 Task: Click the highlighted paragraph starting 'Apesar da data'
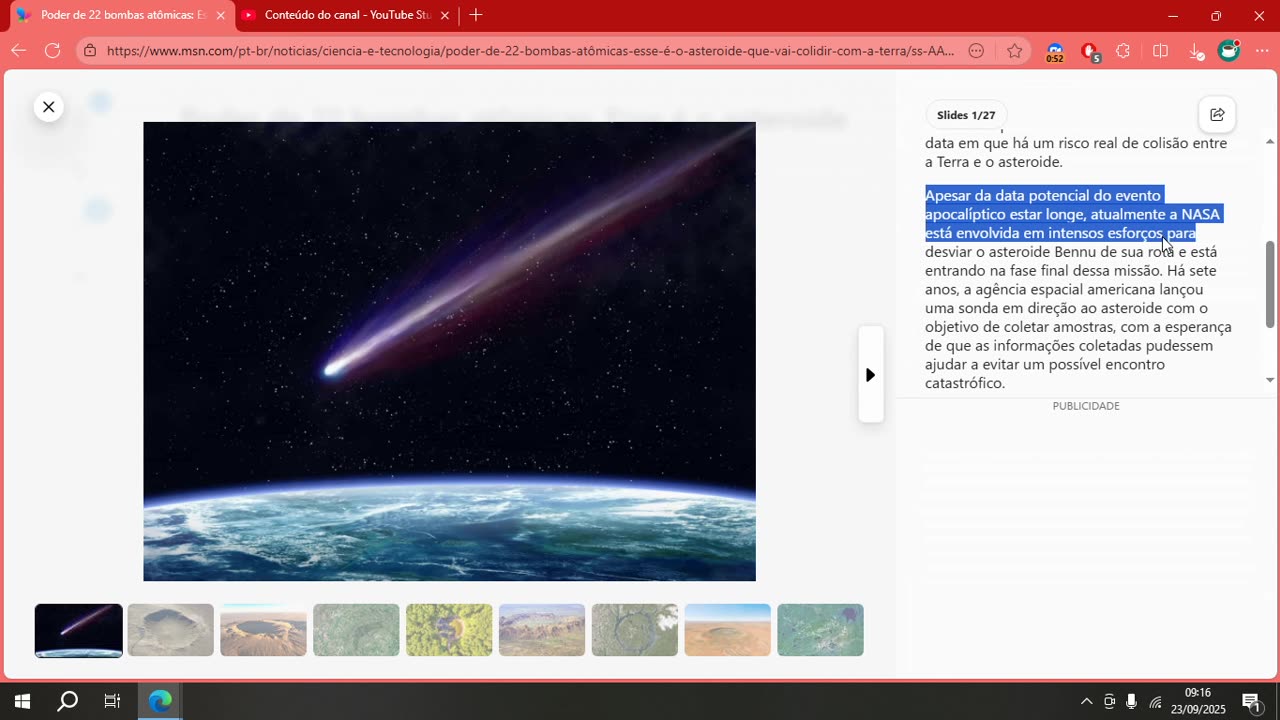coord(1073,214)
